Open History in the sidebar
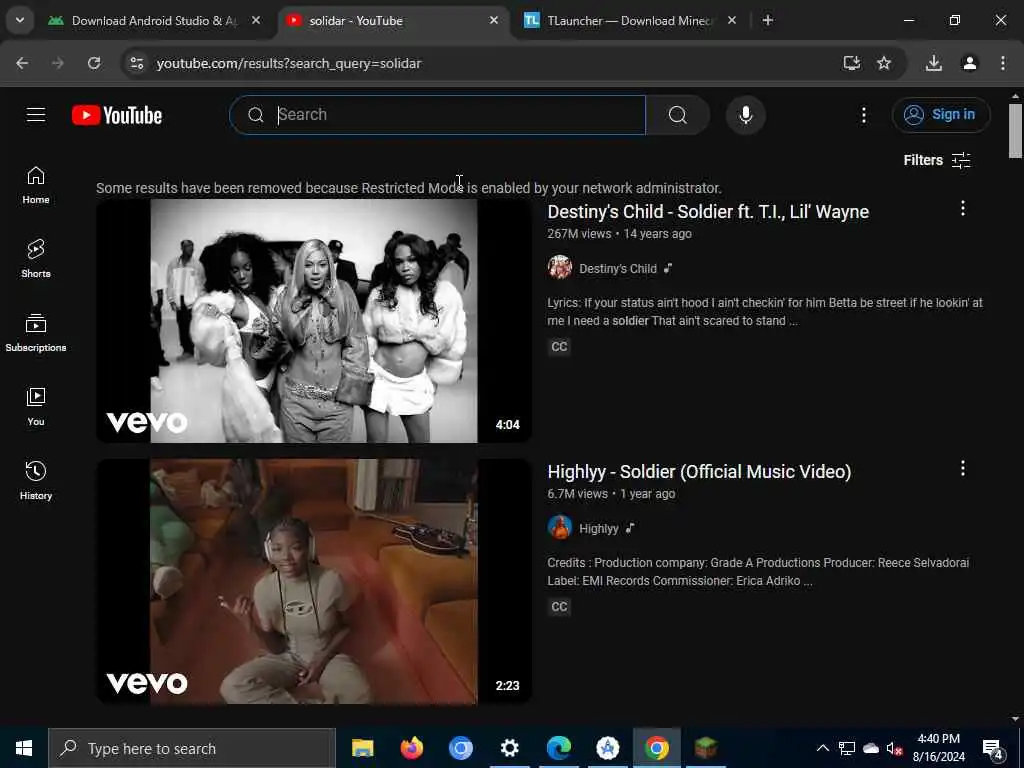 pos(36,481)
